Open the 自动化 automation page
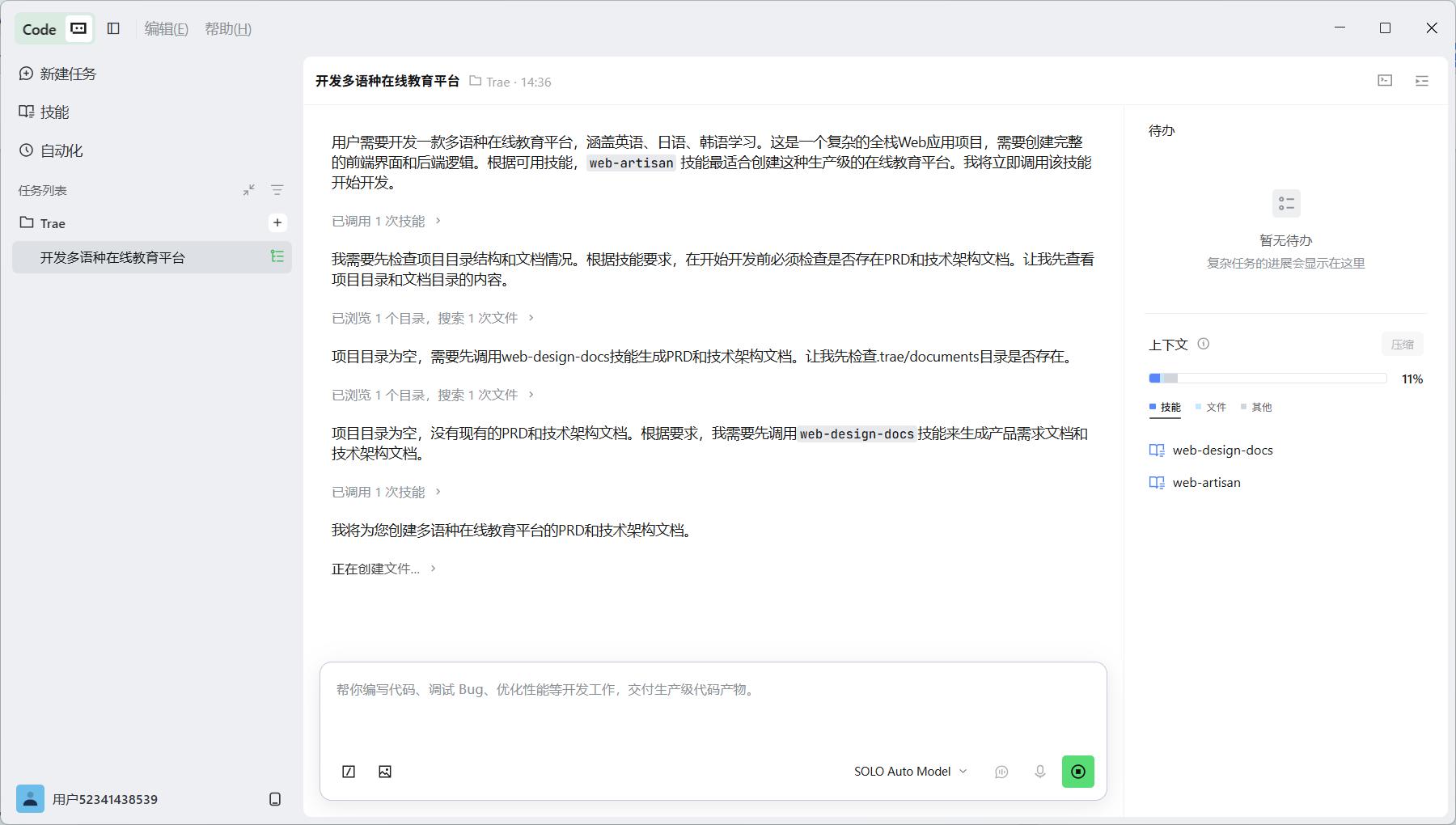 [x=51, y=151]
